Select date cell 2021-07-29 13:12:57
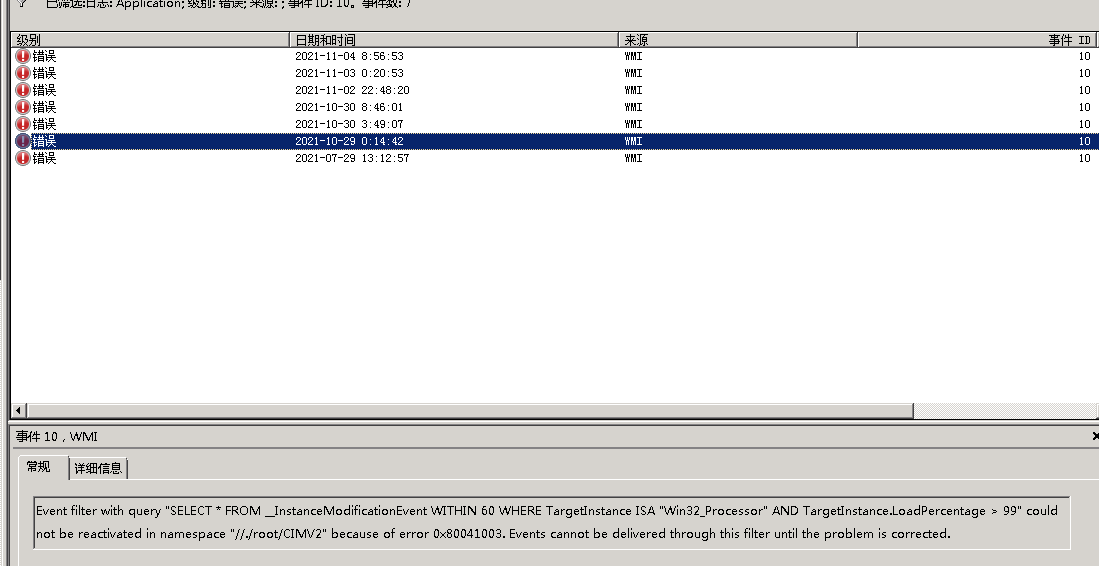This screenshot has width=1099, height=566. pyautogui.click(x=352, y=158)
